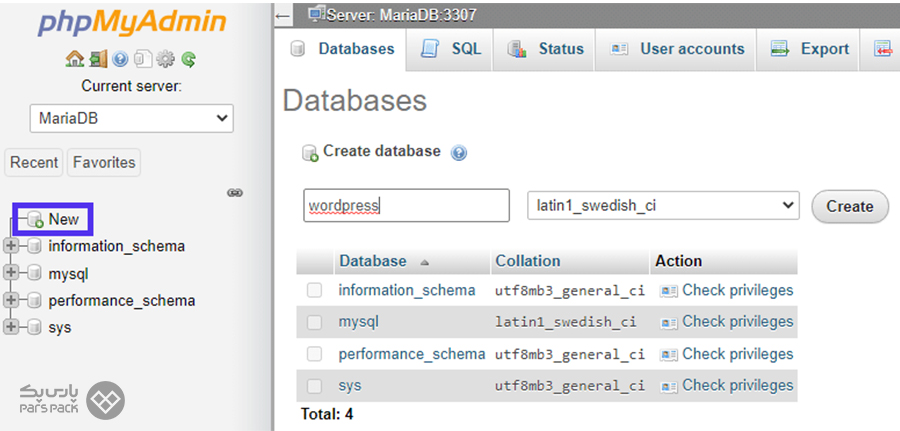This screenshot has width=900, height=431.
Task: Open mysql link in Databases table
Action: coord(358,323)
